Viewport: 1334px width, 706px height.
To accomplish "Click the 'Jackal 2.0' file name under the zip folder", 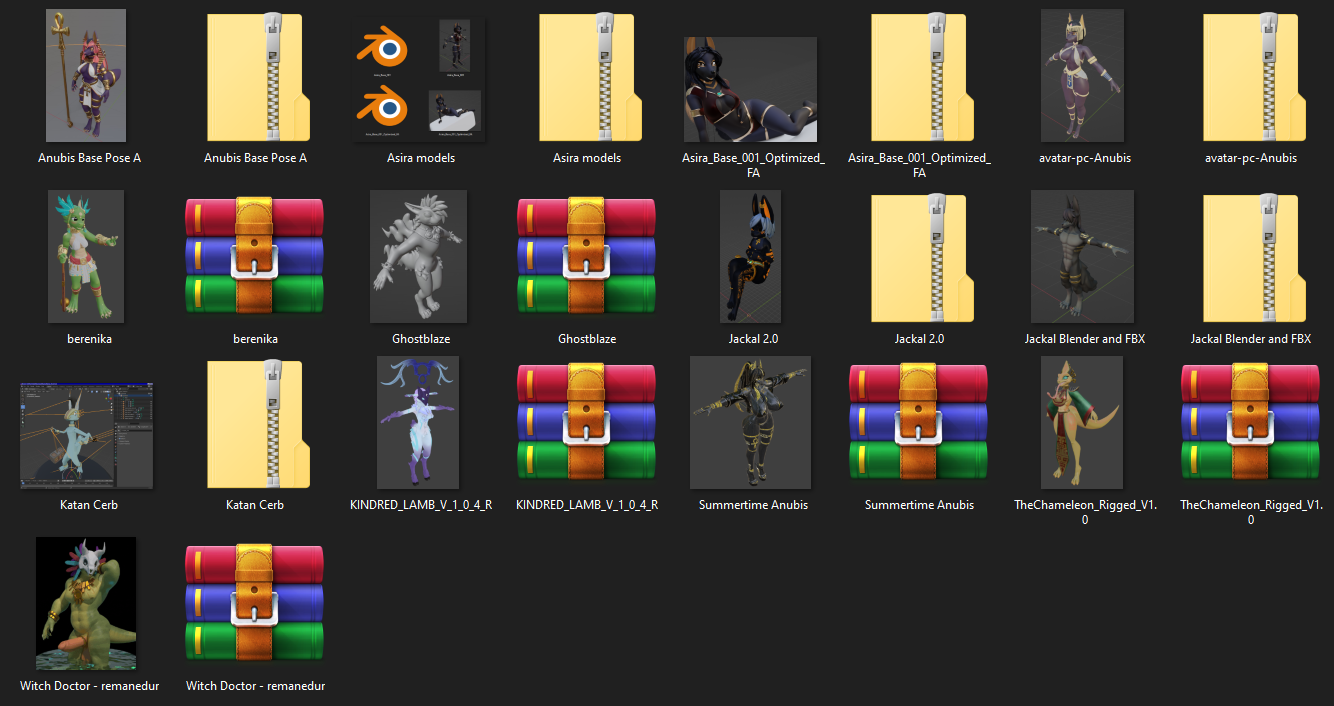I will click(919, 339).
